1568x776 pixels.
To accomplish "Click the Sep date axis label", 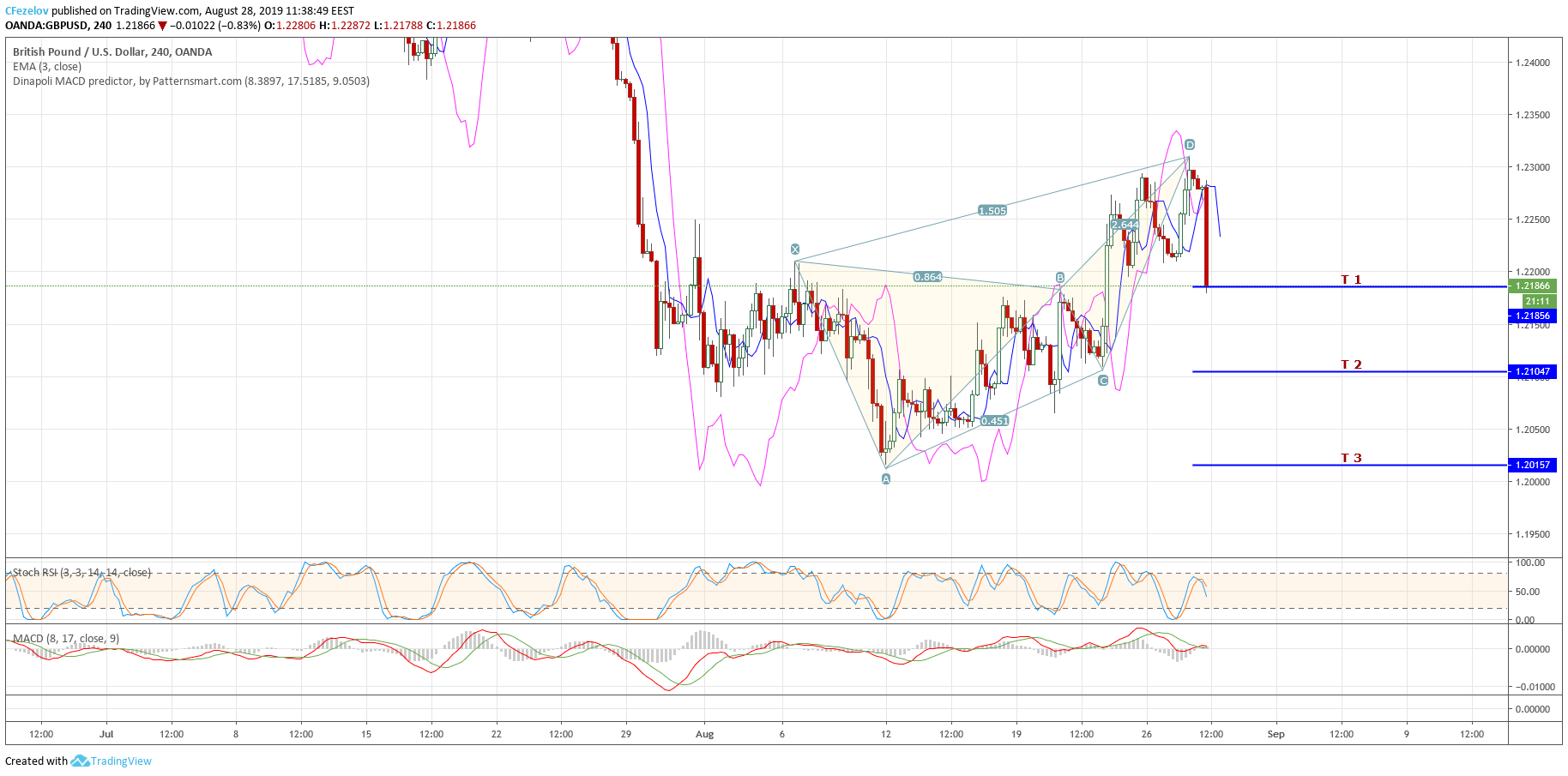I will (1276, 734).
